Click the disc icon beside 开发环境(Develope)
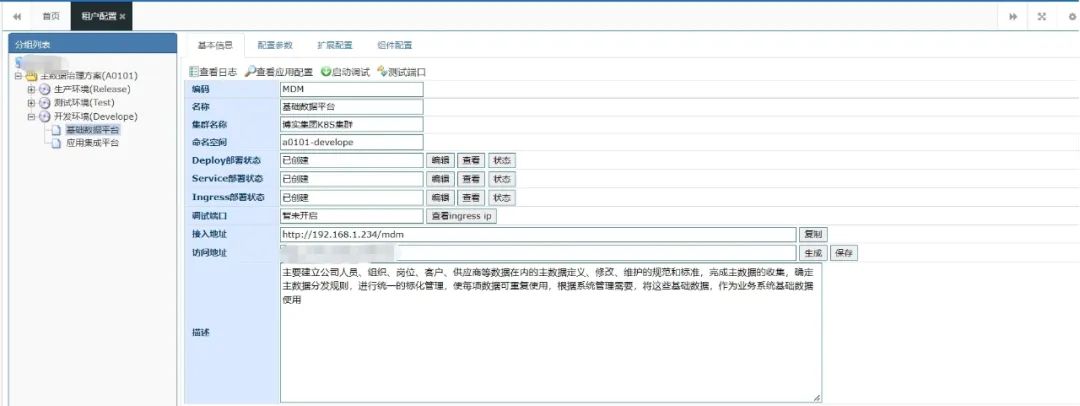The height and width of the screenshot is (406, 1080). [45, 116]
